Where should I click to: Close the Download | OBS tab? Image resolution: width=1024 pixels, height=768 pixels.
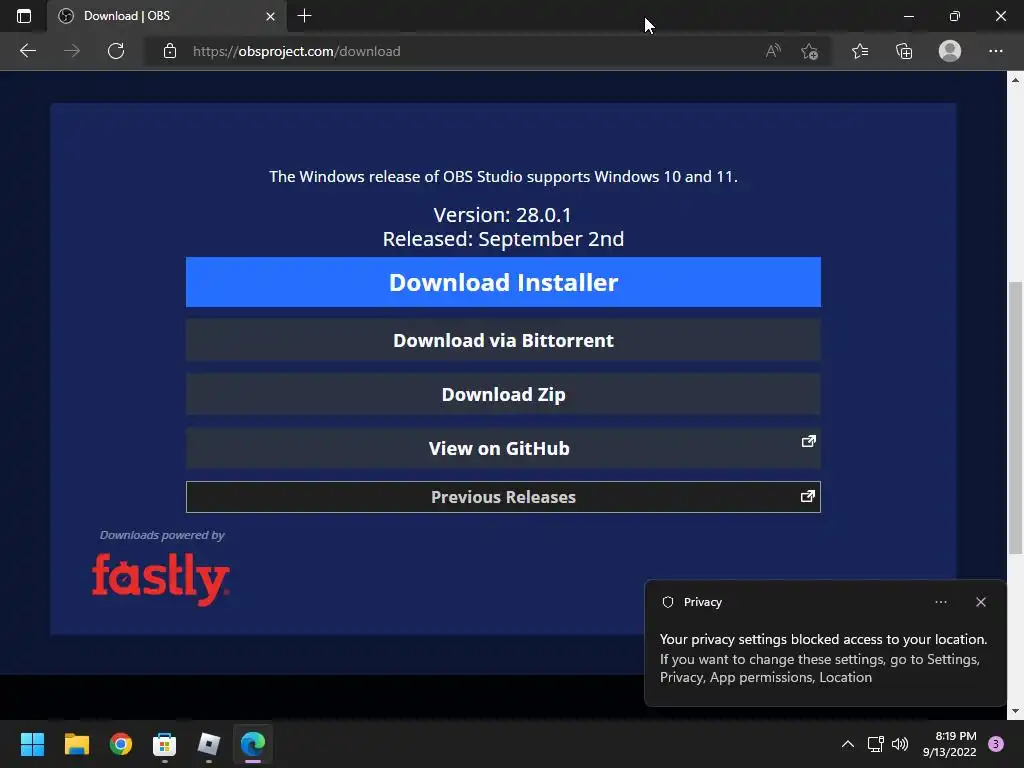pos(270,16)
